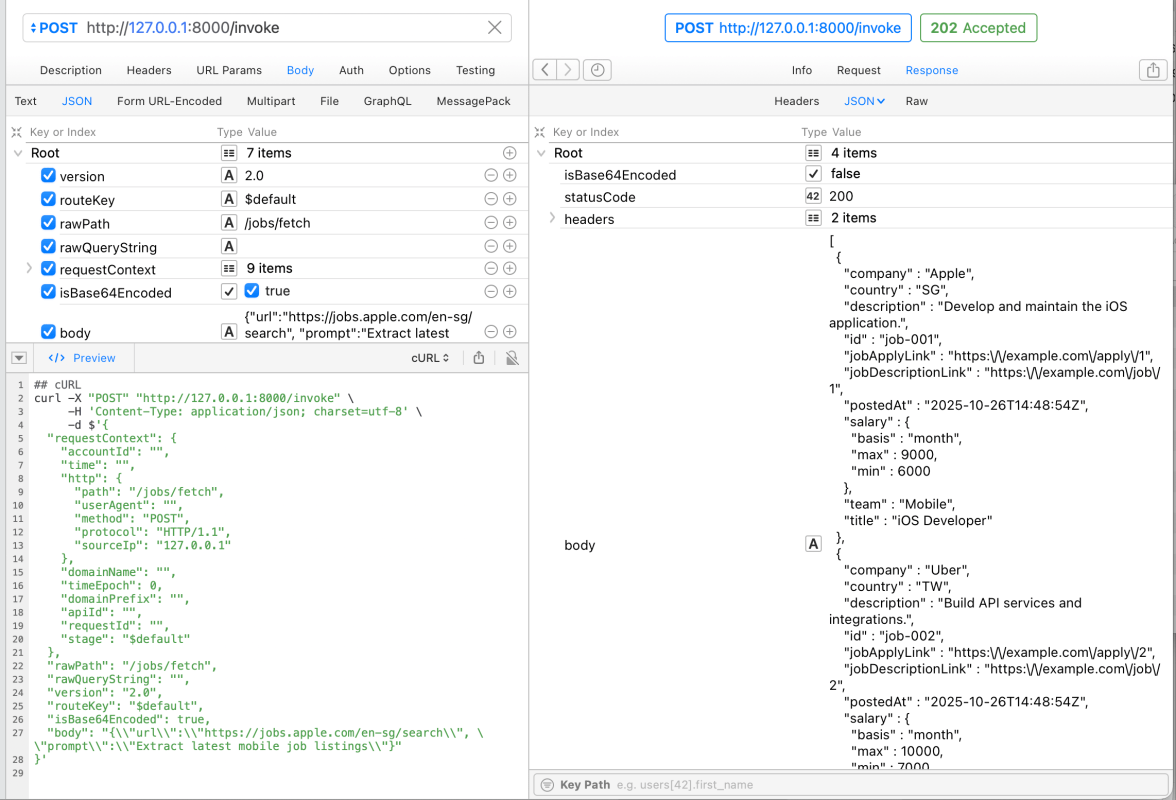Viewport: 1176px width, 800px height.
Task: Click the Root row plus icon
Action: pyautogui.click(x=510, y=153)
